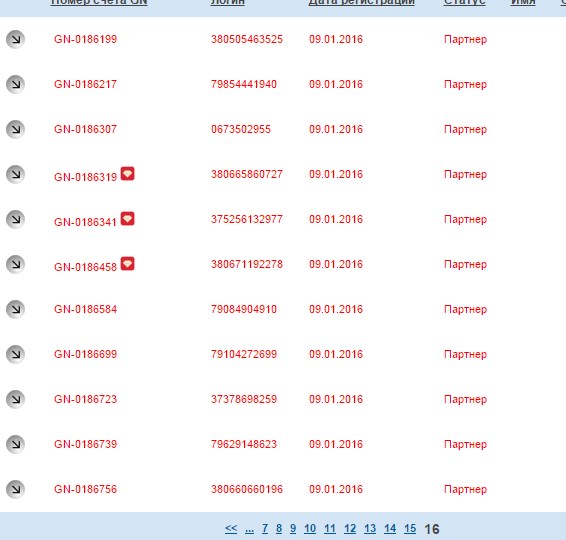The width and height of the screenshot is (566, 540).
Task: Click login 375256132977
Action: pos(247,219)
